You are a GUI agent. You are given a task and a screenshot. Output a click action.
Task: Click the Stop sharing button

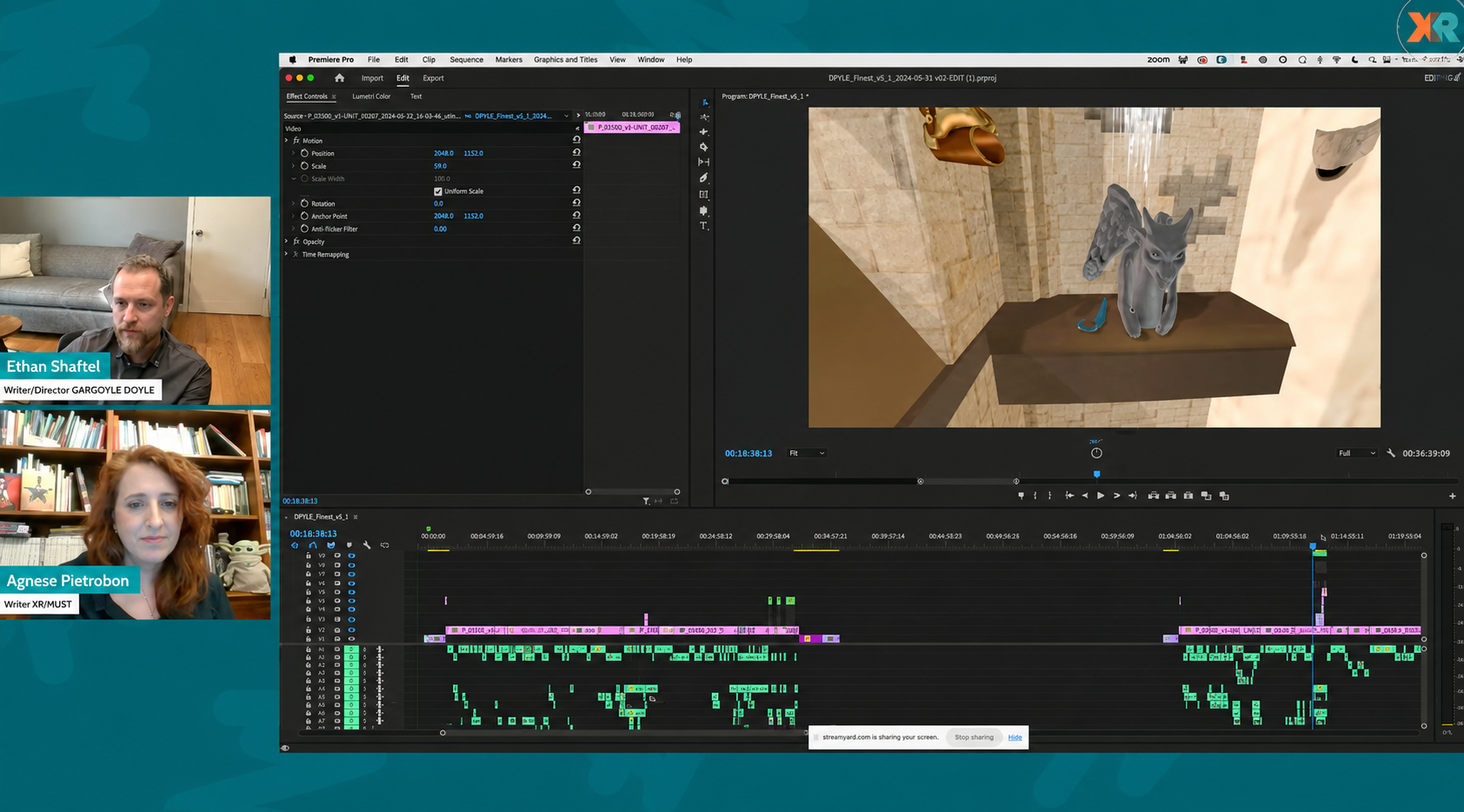974,737
